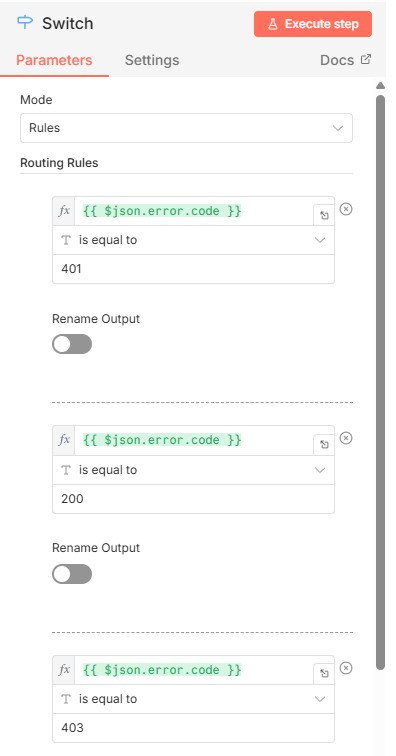Click the scrollbar up arrow
The image size is (396, 756).
pos(381,86)
